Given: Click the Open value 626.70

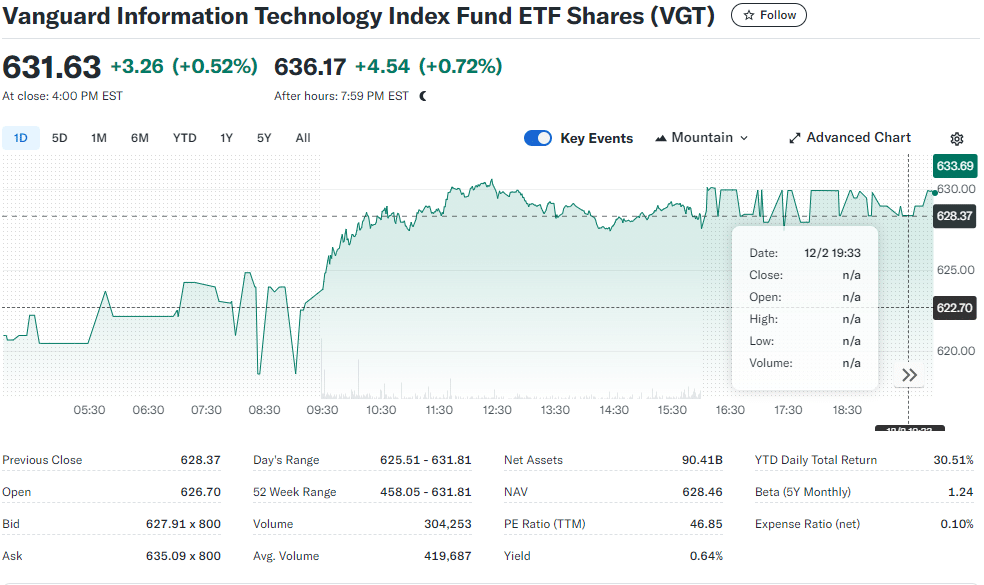Looking at the screenshot, I should (200, 492).
